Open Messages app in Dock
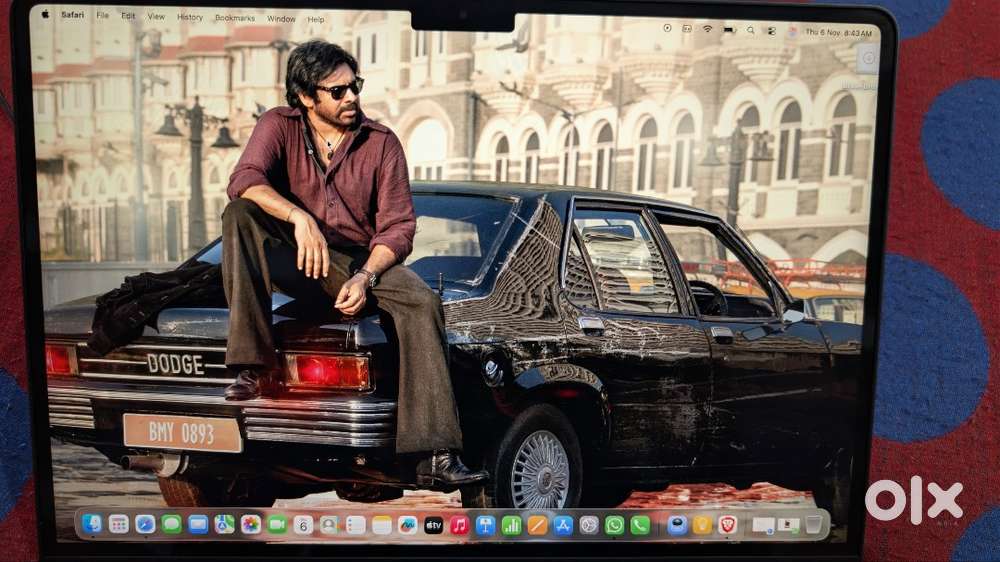This screenshot has height=562, width=1000. pos(171,524)
